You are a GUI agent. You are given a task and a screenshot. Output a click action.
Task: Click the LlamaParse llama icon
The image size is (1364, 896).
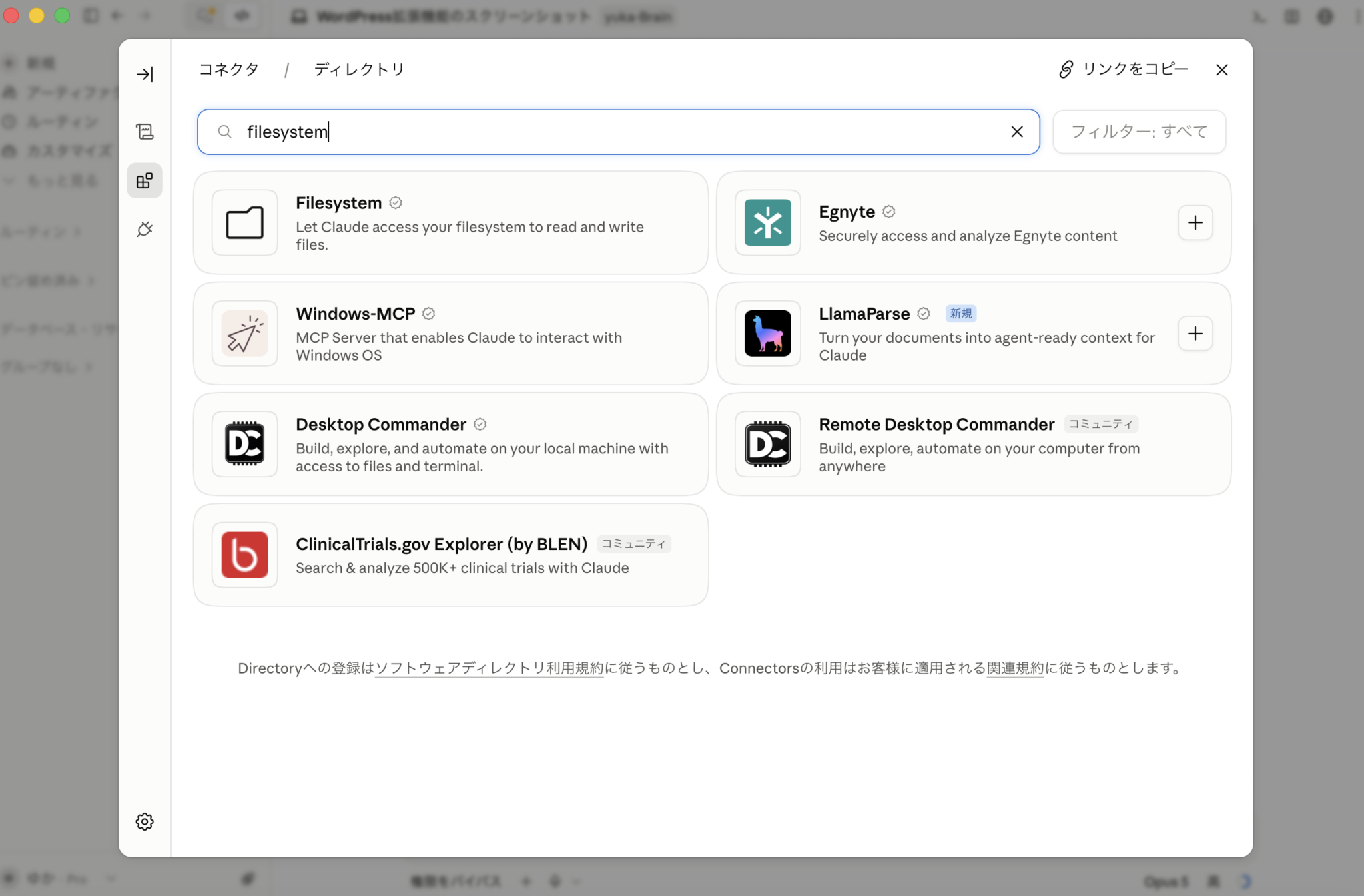point(767,333)
